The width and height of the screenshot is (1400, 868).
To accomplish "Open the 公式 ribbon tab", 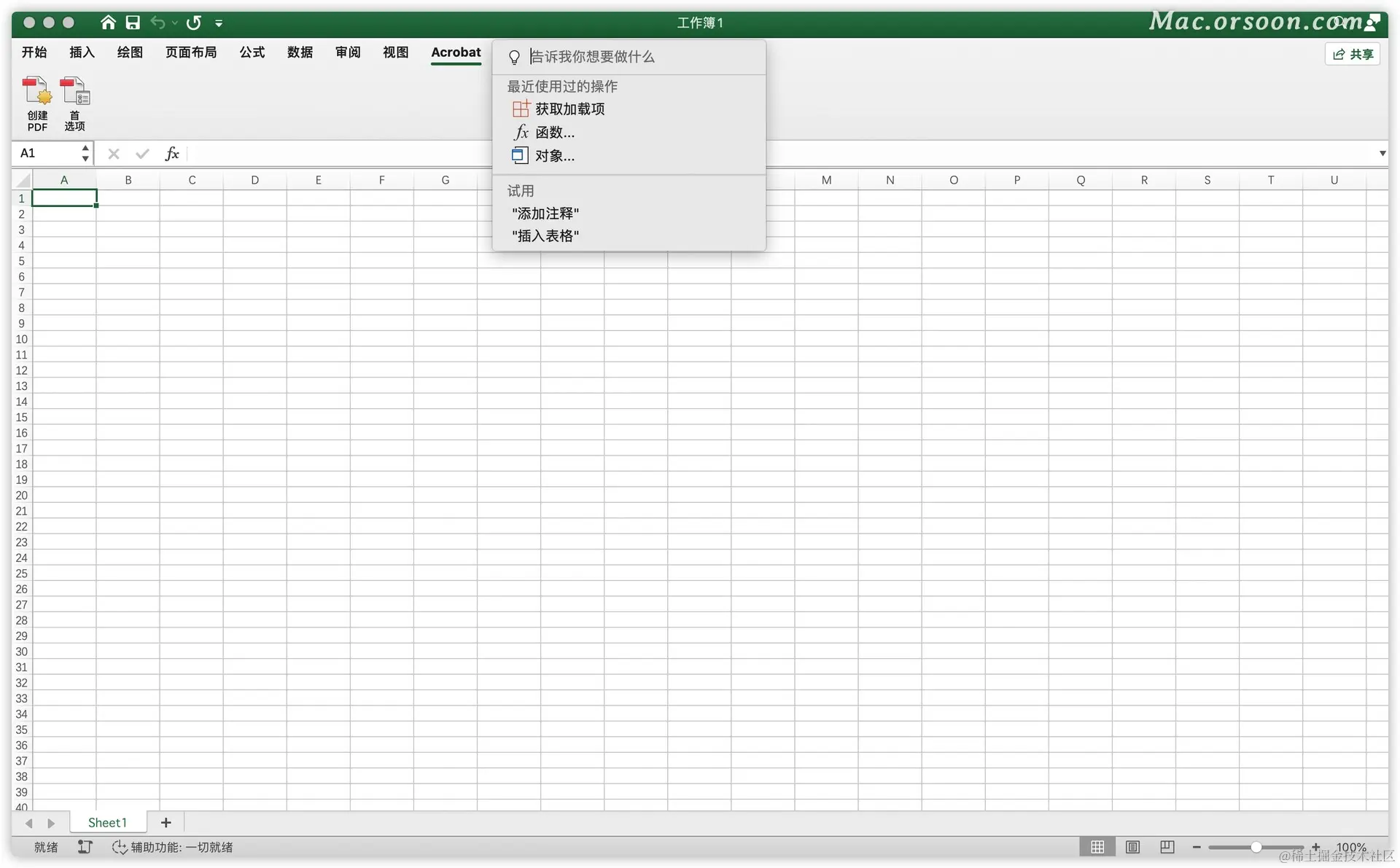I will point(252,52).
